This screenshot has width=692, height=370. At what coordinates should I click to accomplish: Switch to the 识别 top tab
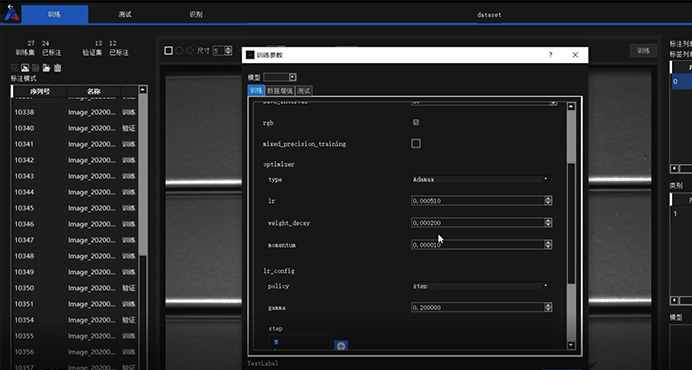point(196,14)
